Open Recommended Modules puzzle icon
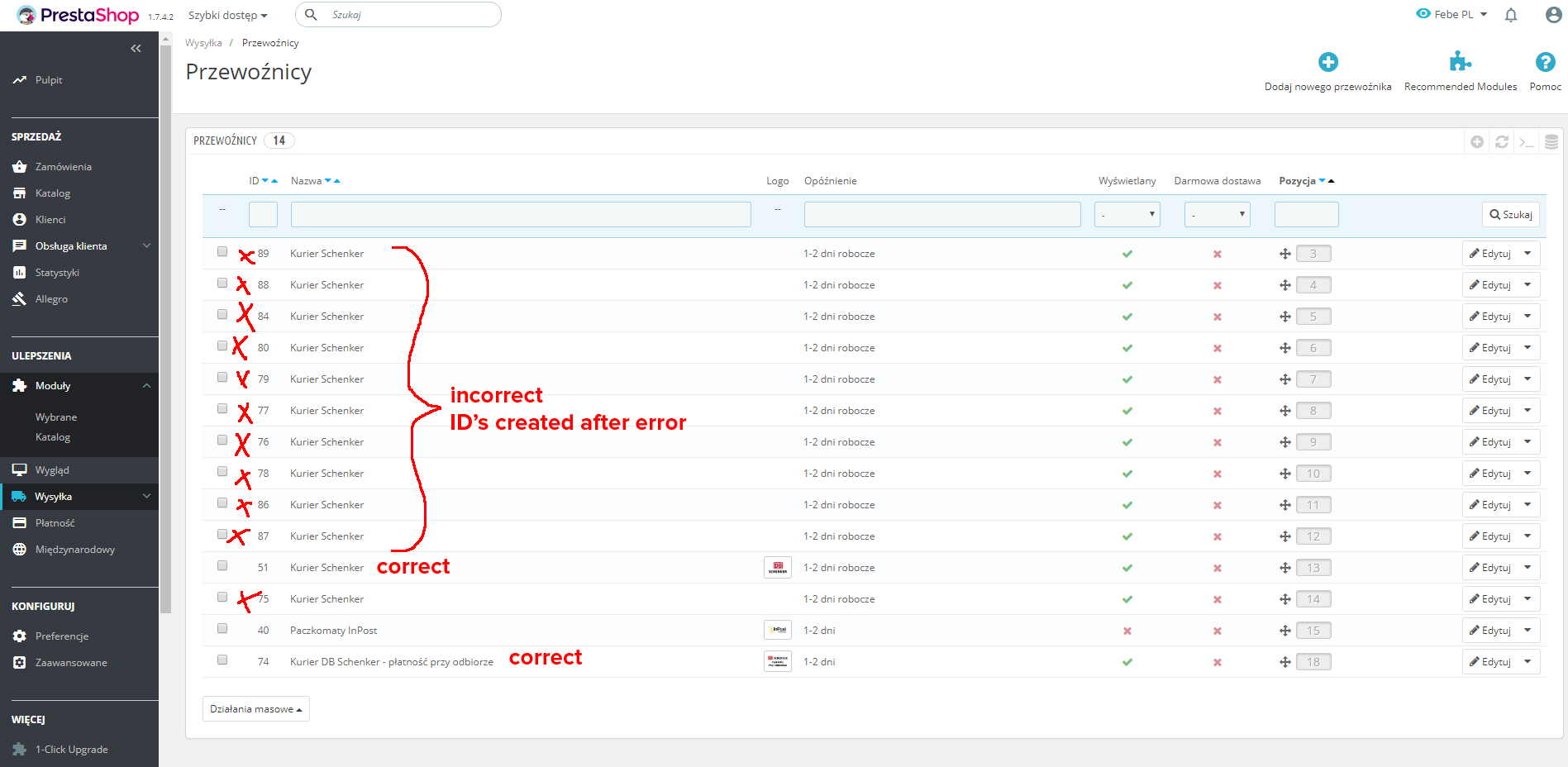 (x=1461, y=61)
